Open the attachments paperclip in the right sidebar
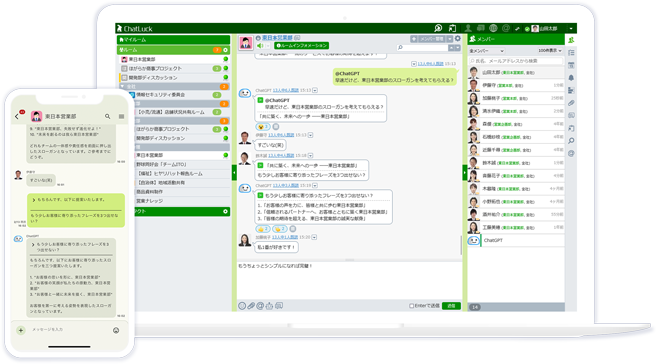This screenshot has height=364, width=656. [571, 103]
